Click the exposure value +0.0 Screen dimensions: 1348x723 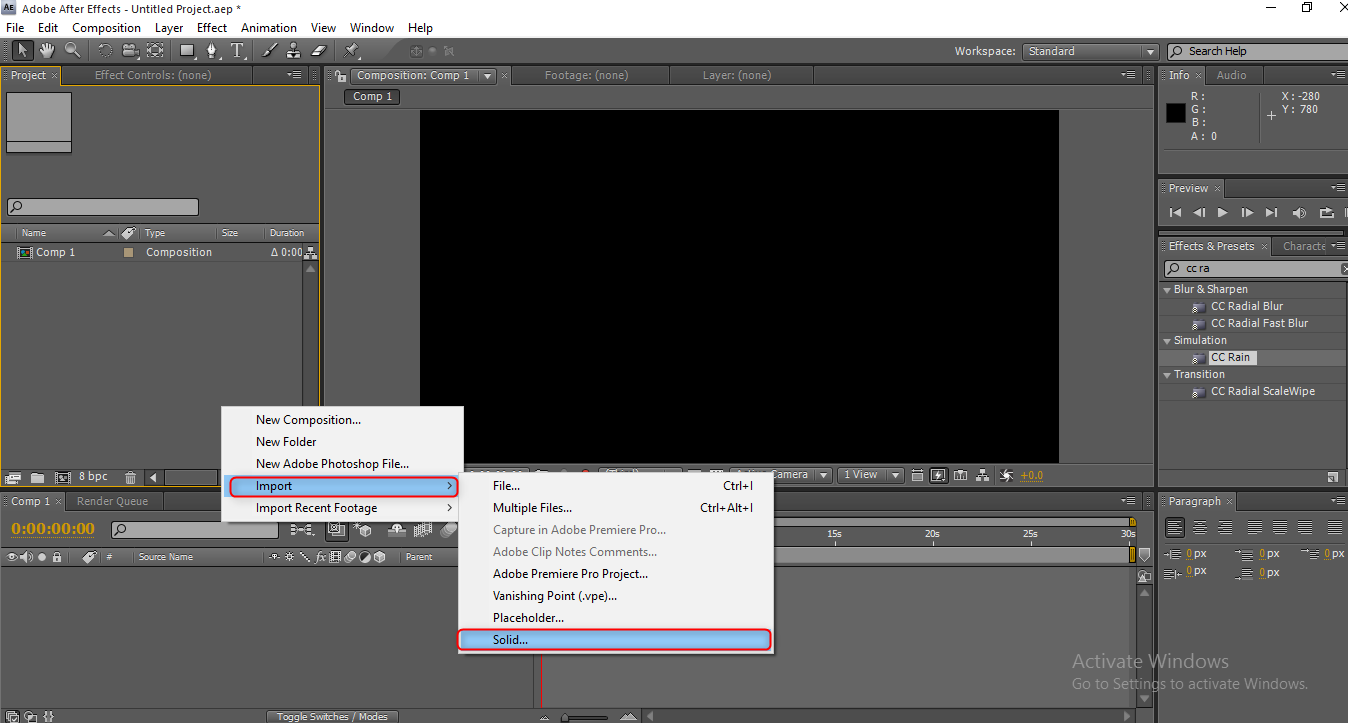click(x=1031, y=476)
